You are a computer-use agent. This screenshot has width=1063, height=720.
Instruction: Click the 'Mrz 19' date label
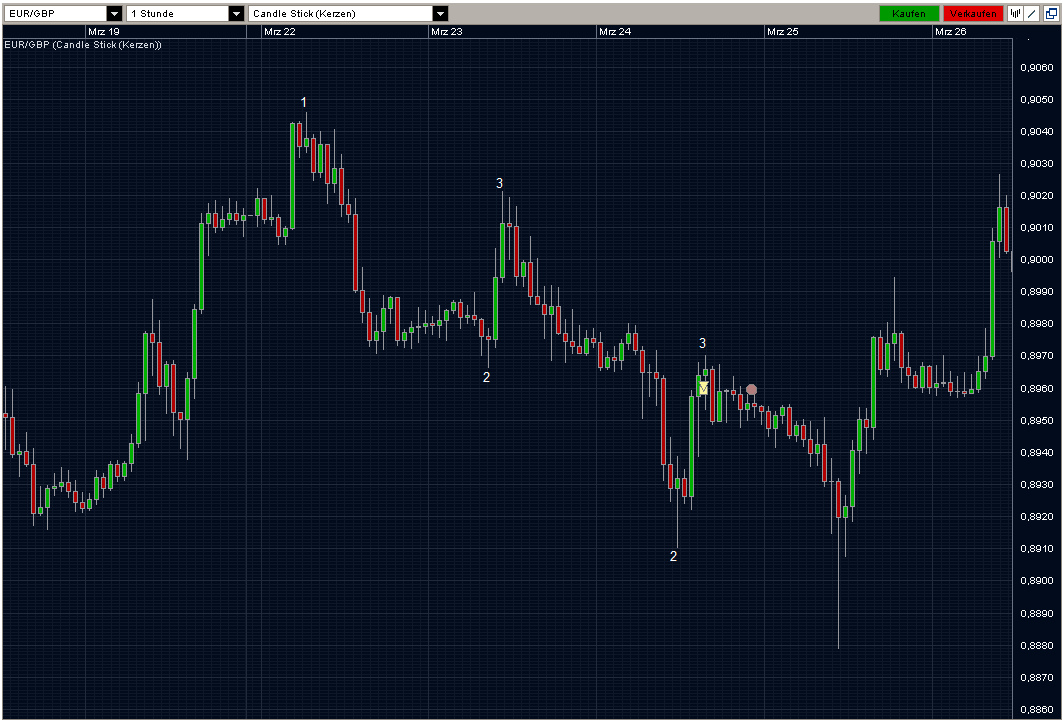point(104,32)
